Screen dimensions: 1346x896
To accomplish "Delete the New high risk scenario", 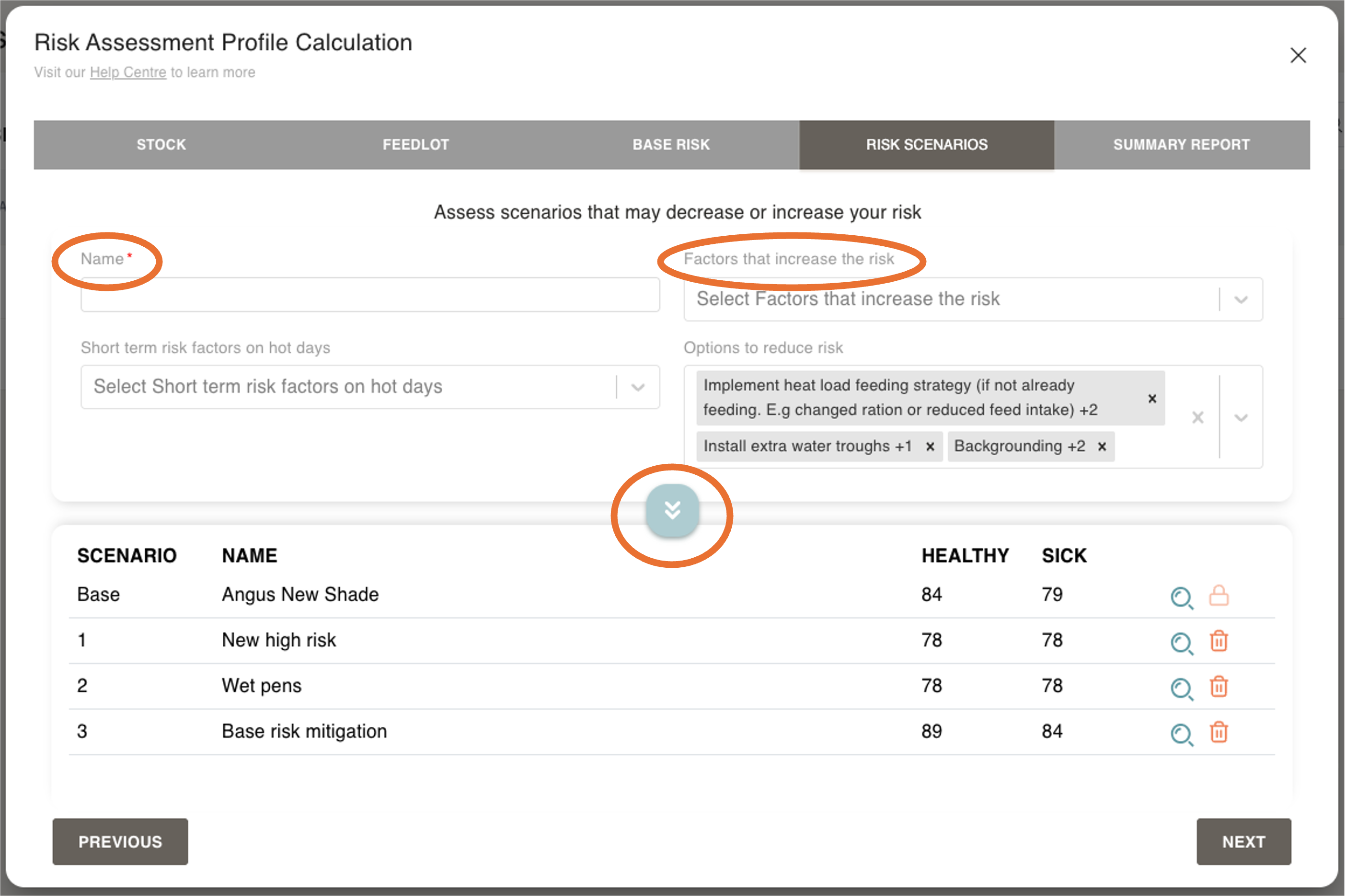I will click(1219, 641).
